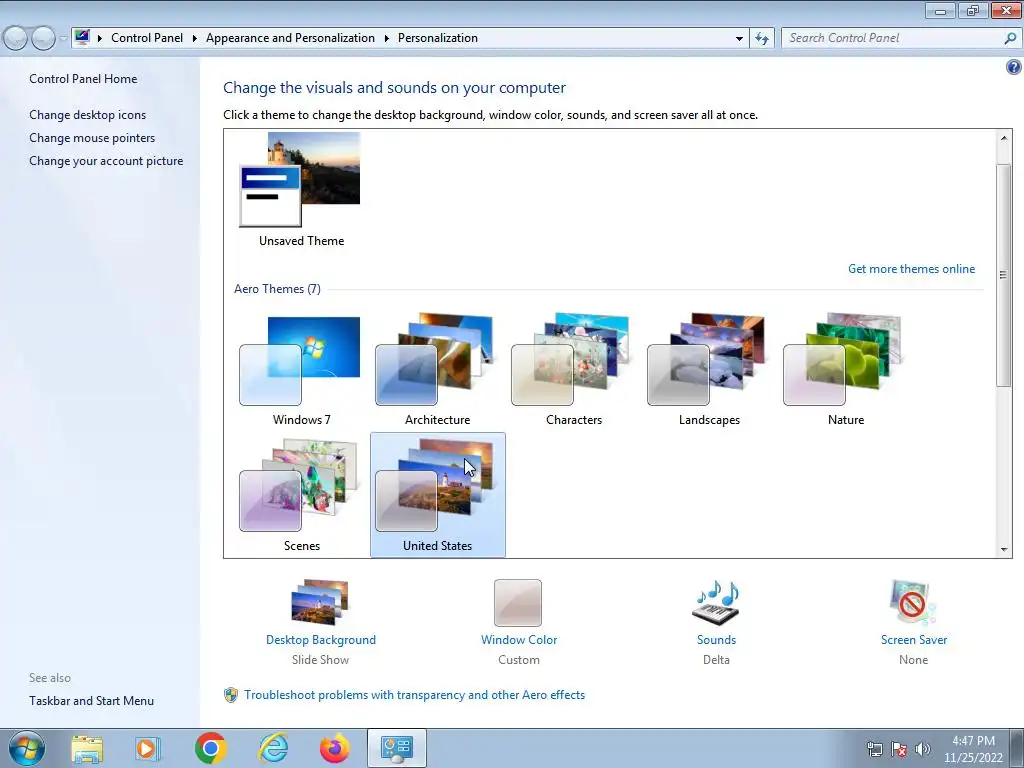Open Taskbar and Start Menu settings

[91, 701]
